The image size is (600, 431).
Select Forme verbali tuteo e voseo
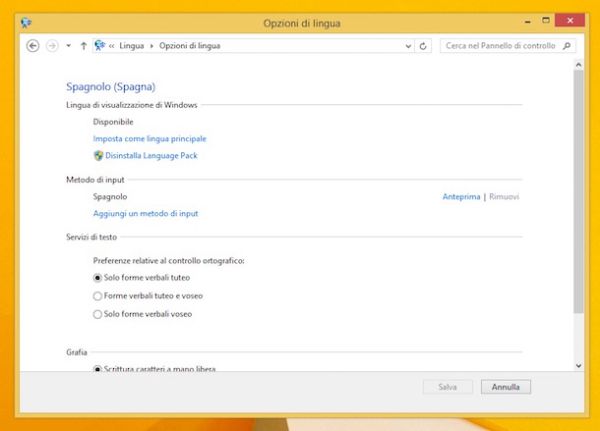[x=97, y=296]
